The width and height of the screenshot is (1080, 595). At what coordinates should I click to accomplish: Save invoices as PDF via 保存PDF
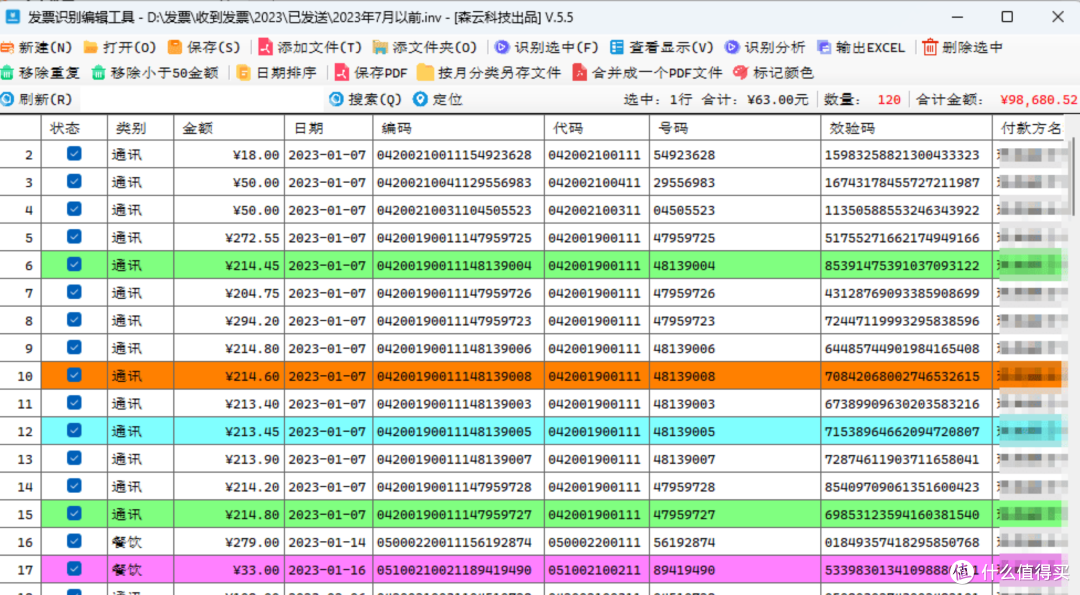click(371, 73)
